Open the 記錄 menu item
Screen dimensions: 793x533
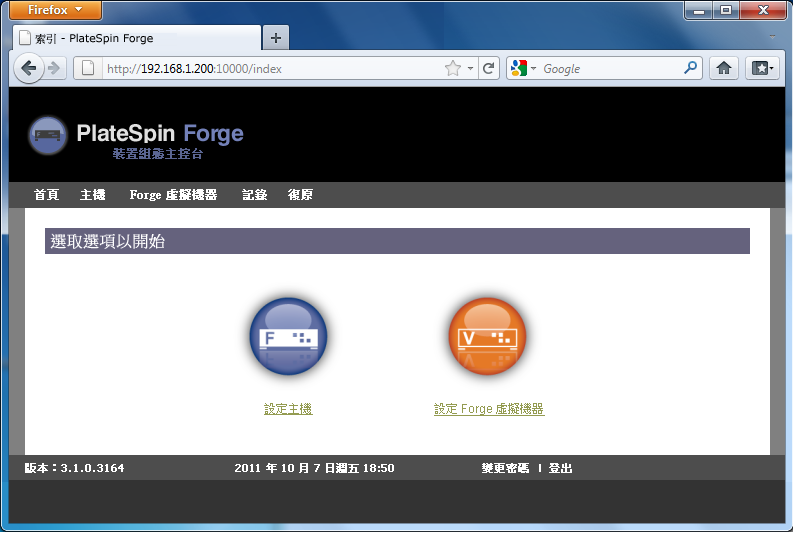coord(254,195)
